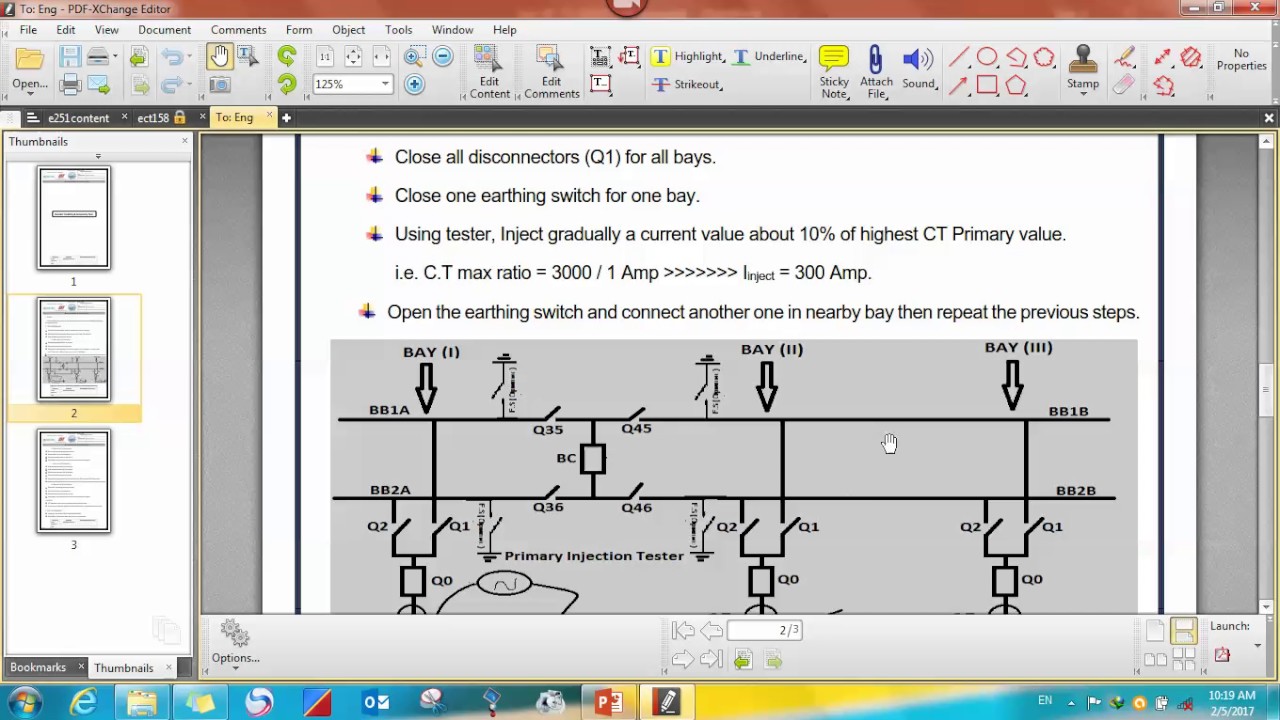Select the marquee zoom magnifier tool
This screenshot has width=1280, height=720.
(x=414, y=57)
